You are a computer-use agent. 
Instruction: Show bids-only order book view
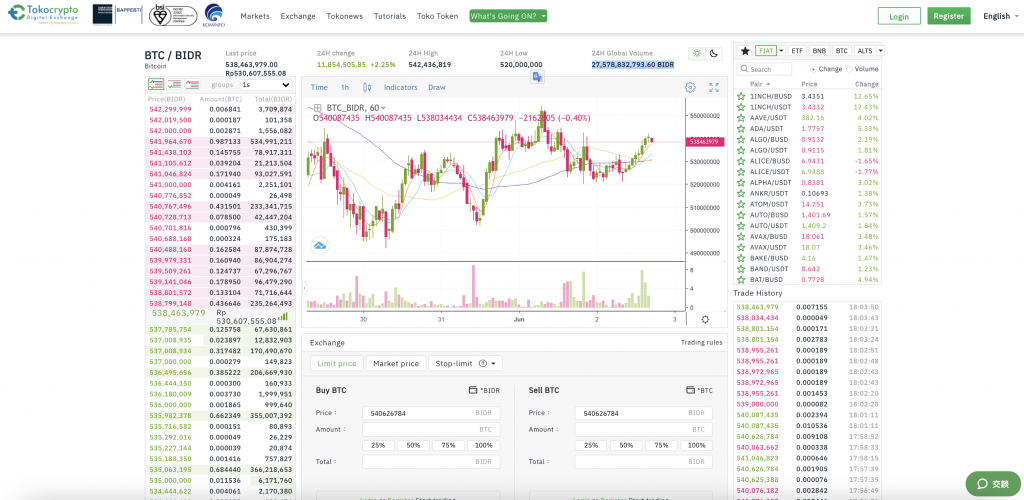(x=174, y=84)
